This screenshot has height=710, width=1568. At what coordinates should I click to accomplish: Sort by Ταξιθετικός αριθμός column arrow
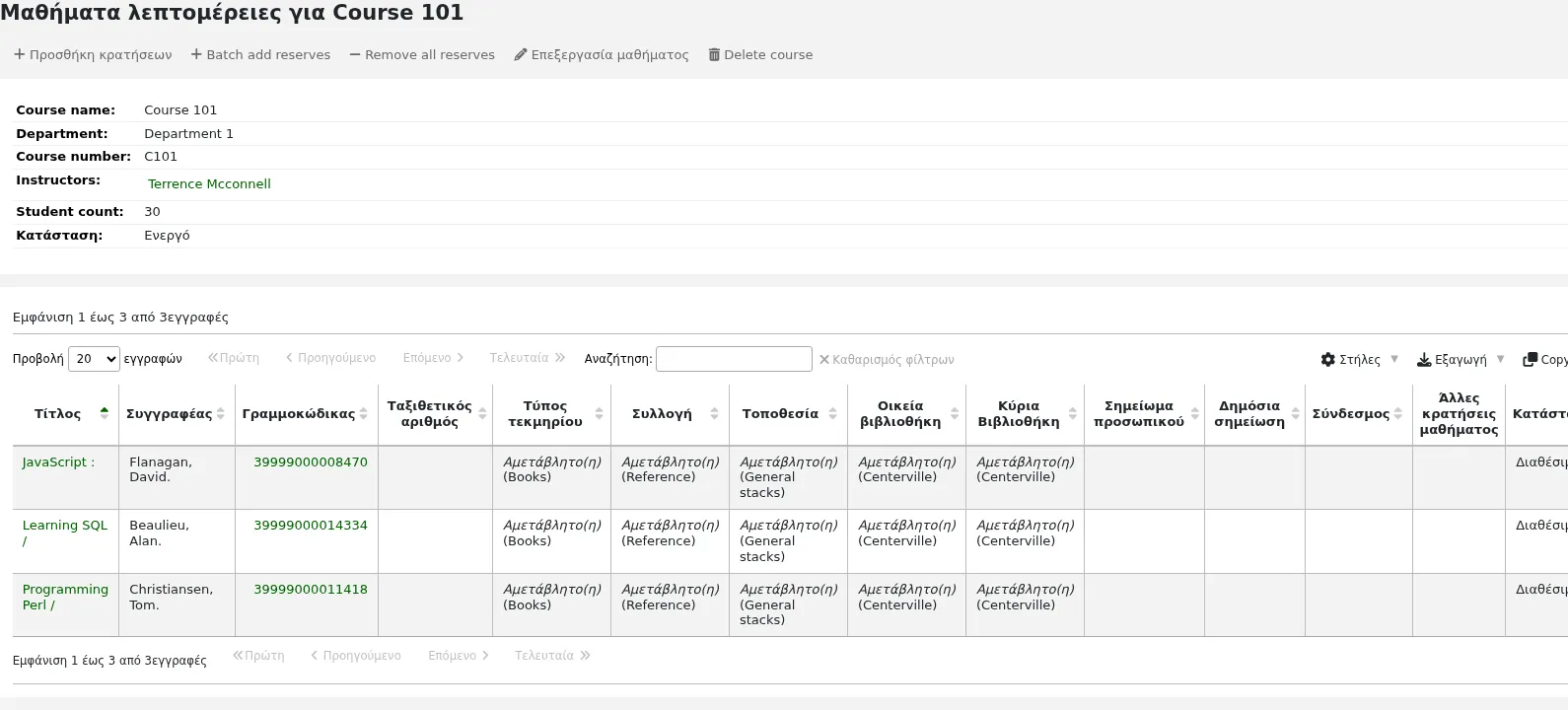(x=482, y=413)
